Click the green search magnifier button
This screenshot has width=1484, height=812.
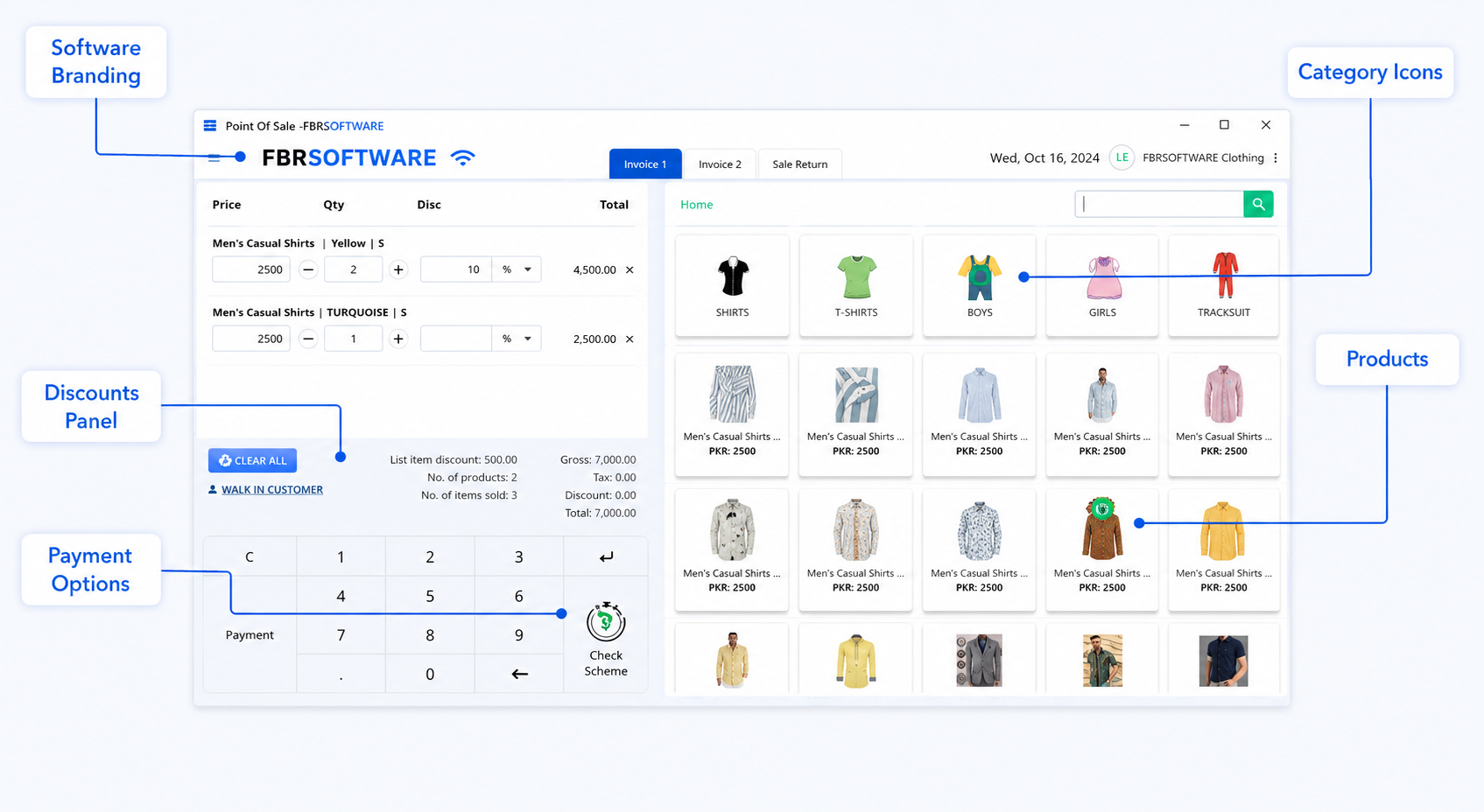pyautogui.click(x=1258, y=204)
